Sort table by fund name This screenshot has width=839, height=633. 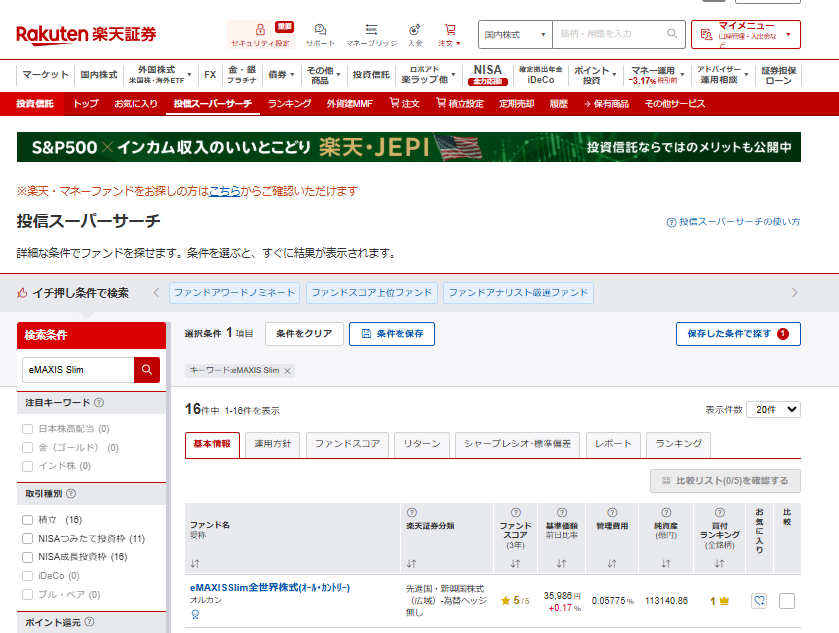tap(195, 563)
